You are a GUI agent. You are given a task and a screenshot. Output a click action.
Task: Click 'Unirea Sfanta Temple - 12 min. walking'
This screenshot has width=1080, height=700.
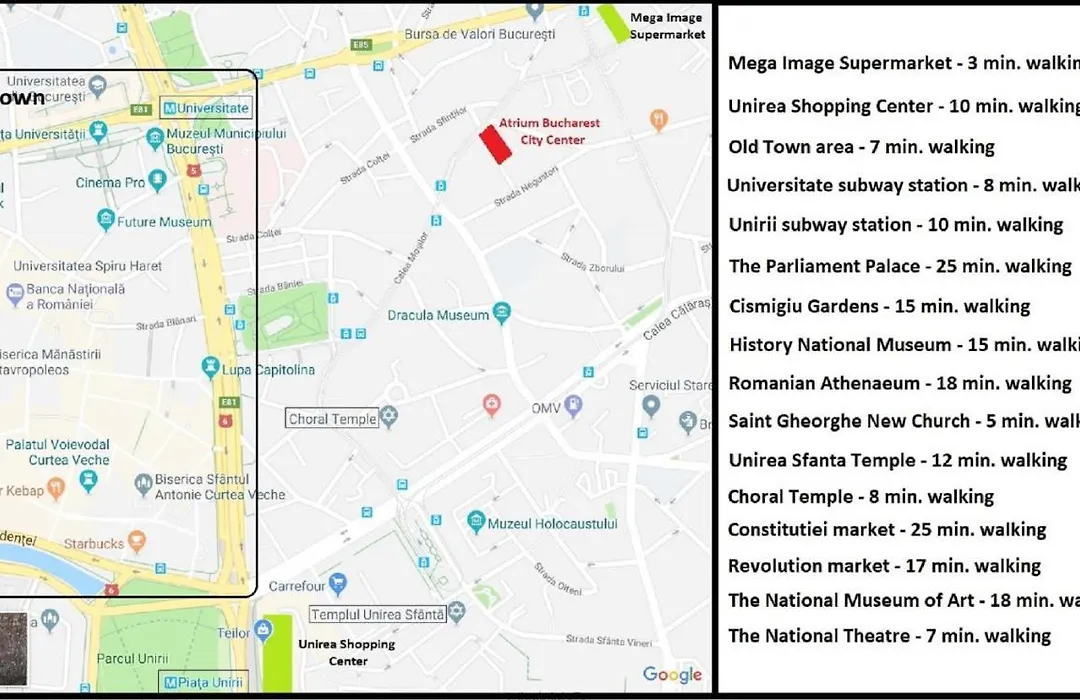click(x=898, y=460)
